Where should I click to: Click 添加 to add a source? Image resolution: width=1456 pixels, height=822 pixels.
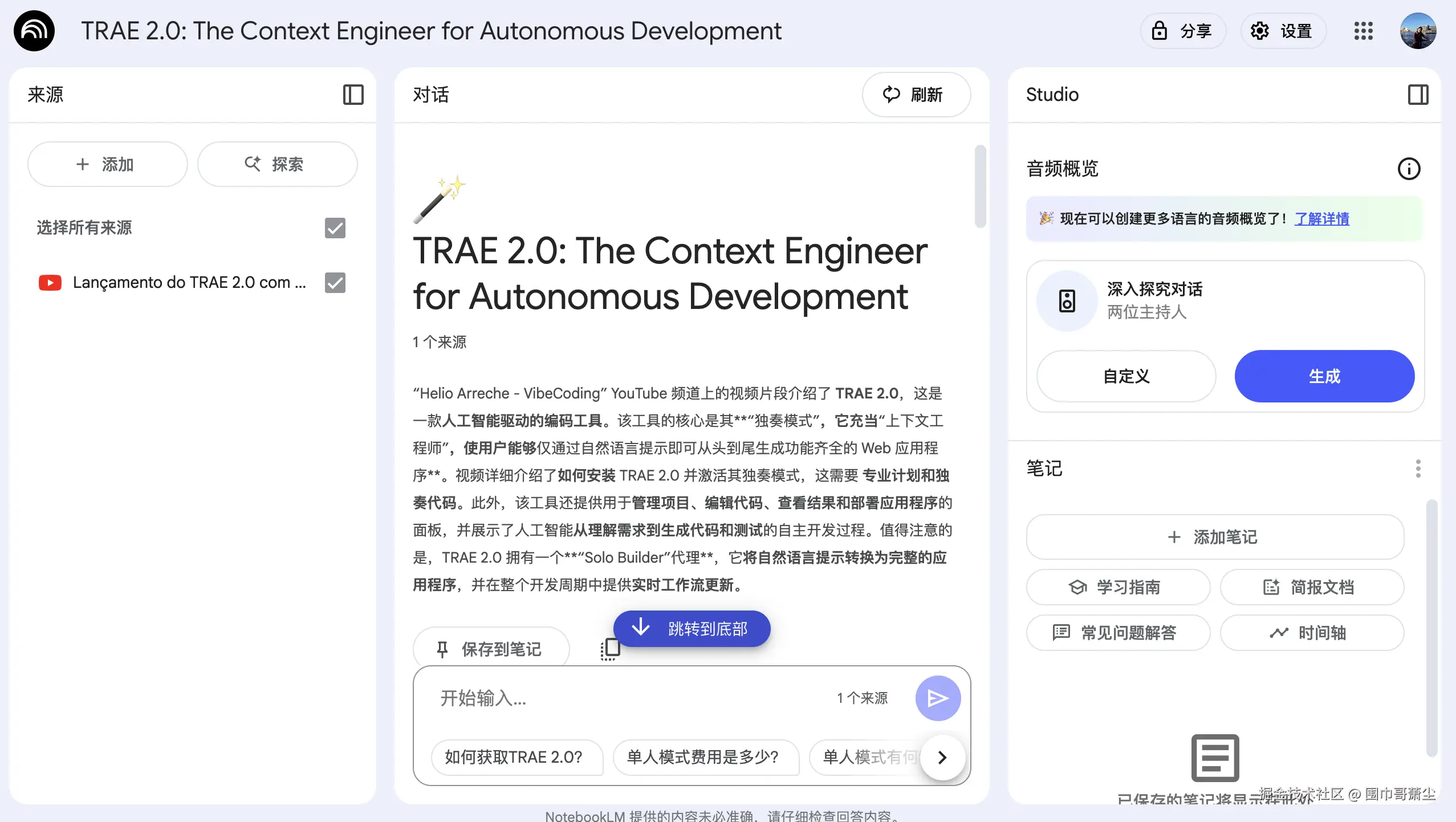[x=107, y=164]
